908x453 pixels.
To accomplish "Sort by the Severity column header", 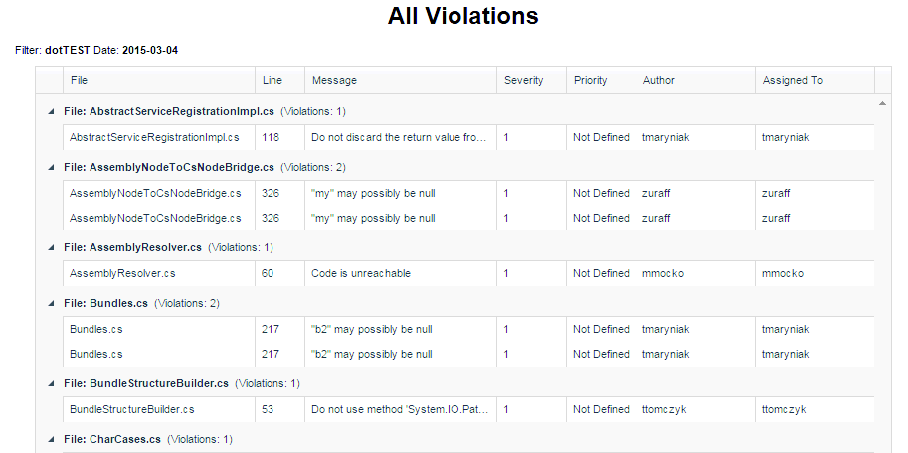I will pyautogui.click(x=531, y=81).
